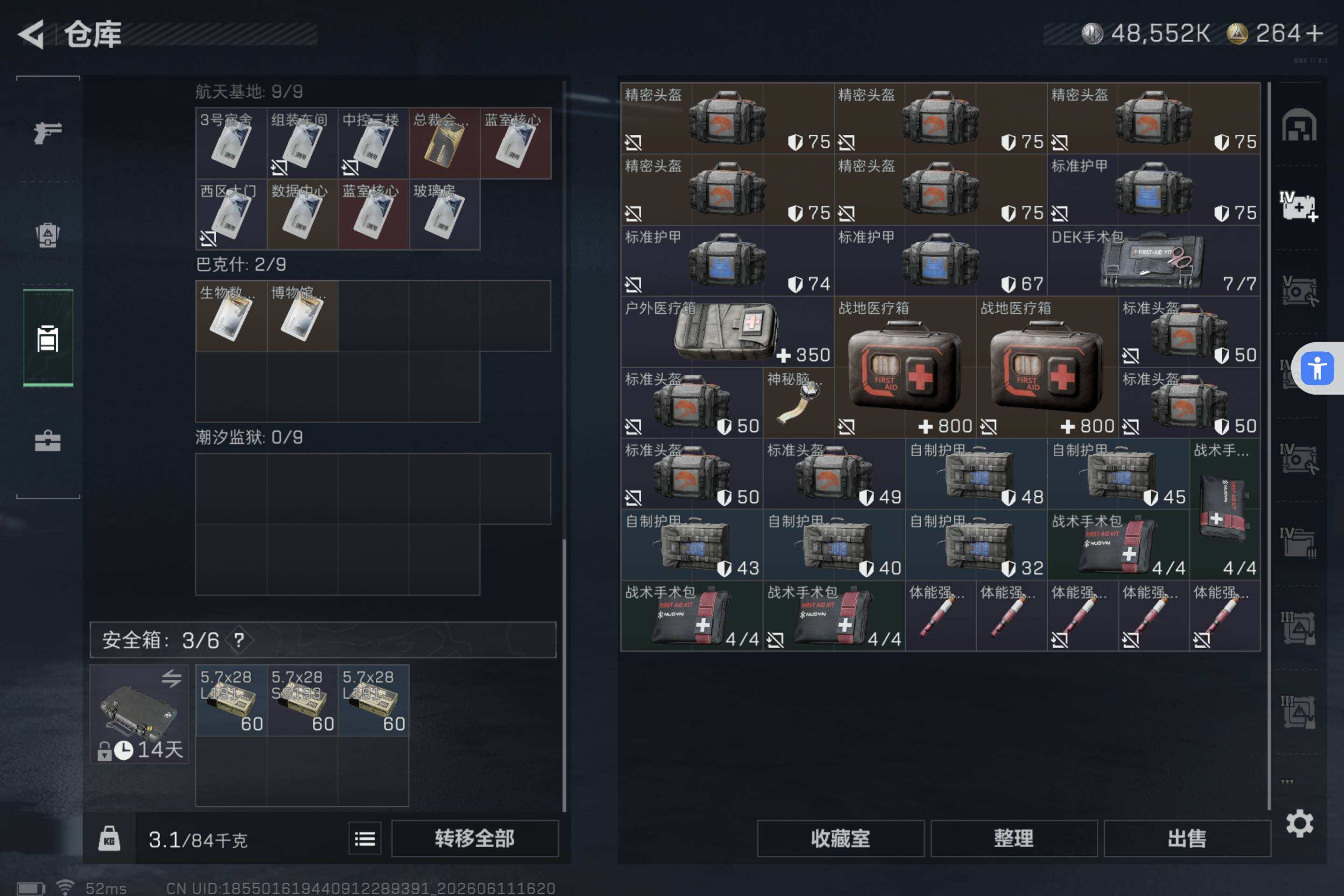The width and height of the screenshot is (1344, 896).
Task: Swap the secure container using the arrows icon
Action: pyautogui.click(x=171, y=678)
